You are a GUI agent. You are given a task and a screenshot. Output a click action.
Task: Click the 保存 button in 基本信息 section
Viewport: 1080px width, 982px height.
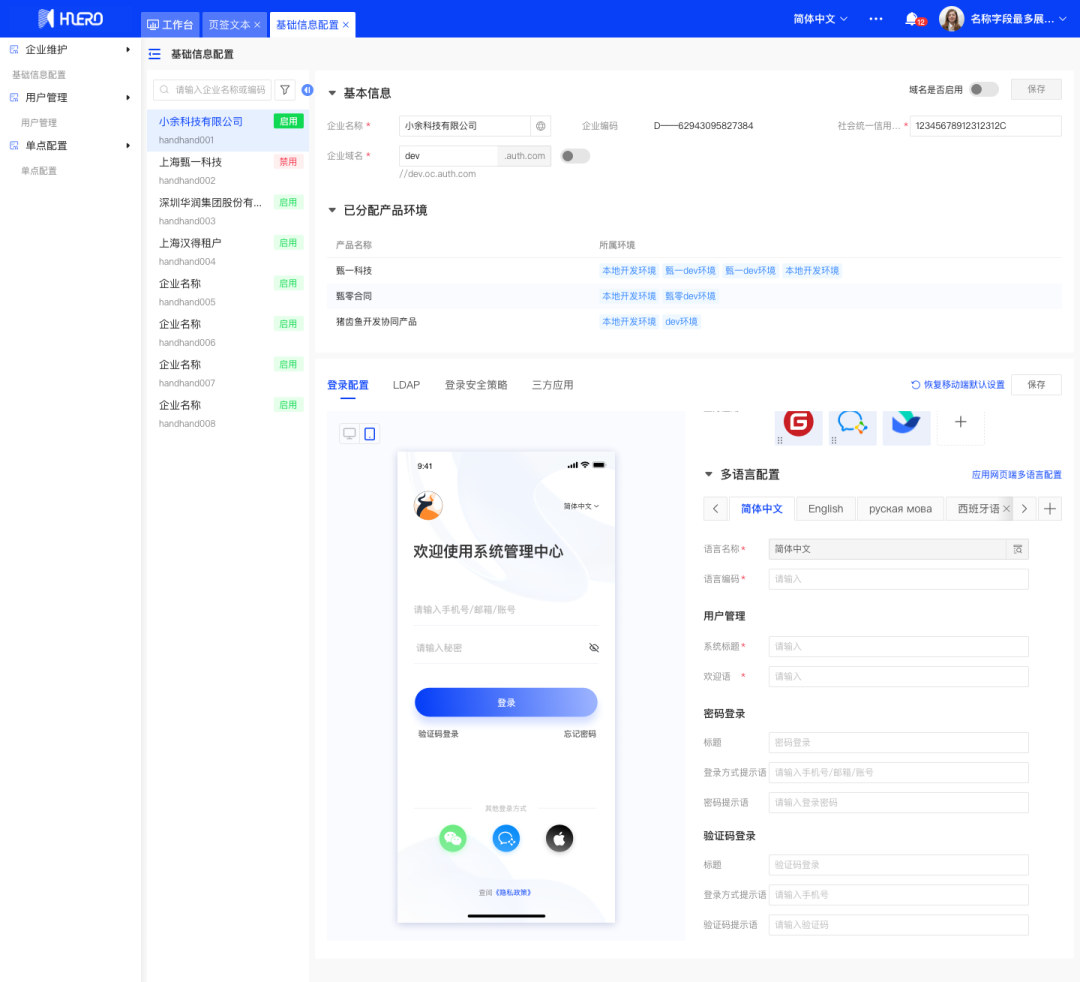click(1036, 89)
